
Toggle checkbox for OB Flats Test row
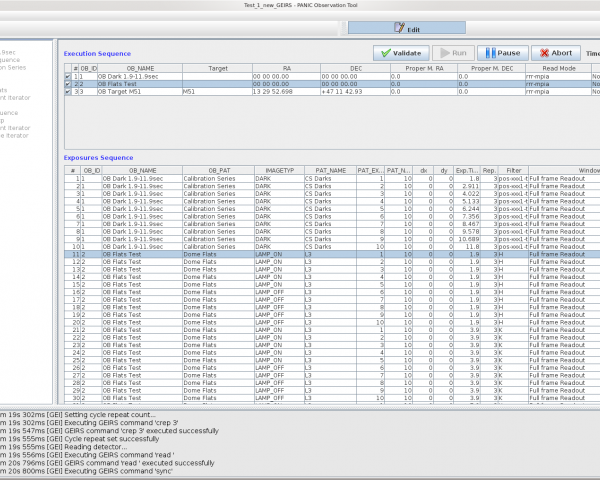(68, 84)
